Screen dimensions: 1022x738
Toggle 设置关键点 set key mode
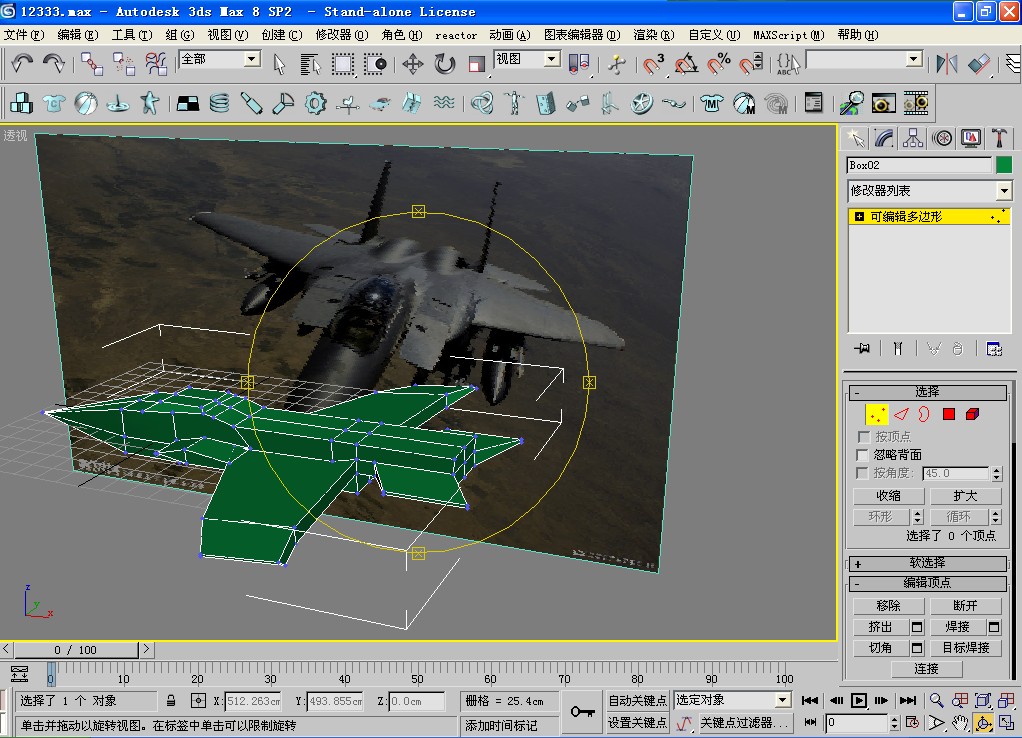(637, 722)
